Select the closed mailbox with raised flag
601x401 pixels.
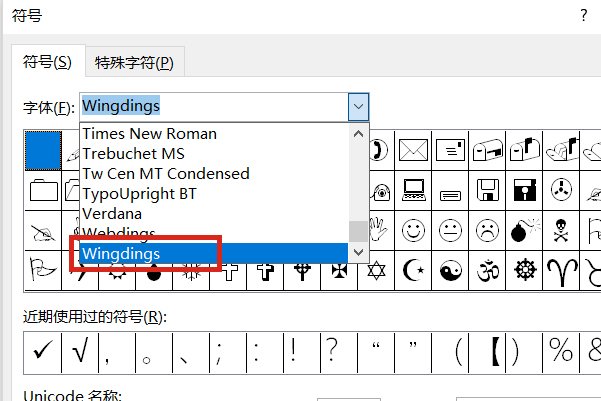pos(524,150)
